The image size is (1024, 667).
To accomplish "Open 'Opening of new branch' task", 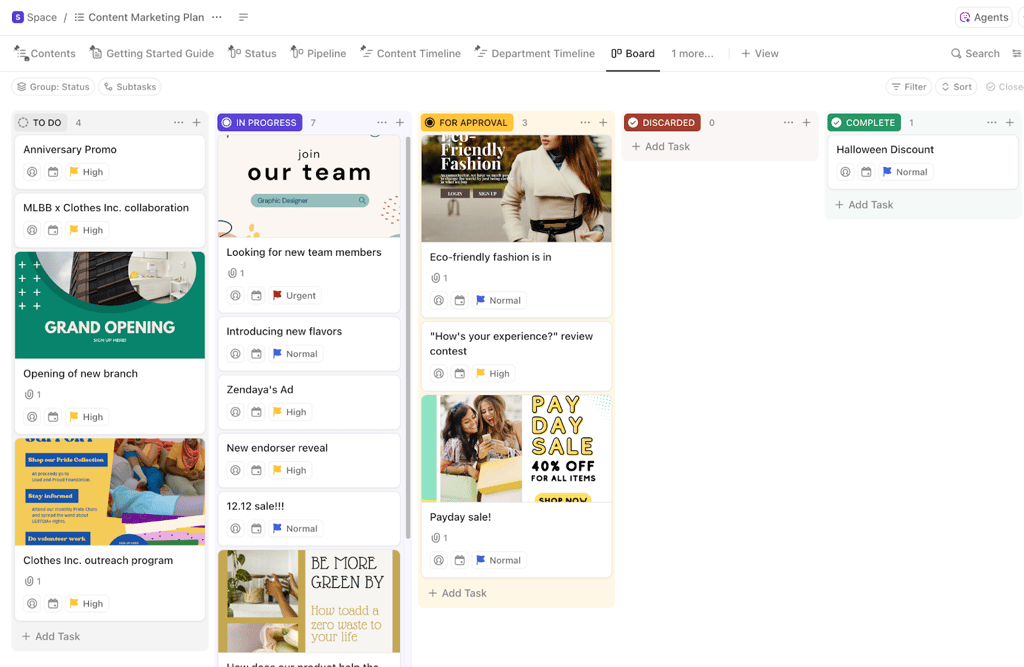I will 80,374.
